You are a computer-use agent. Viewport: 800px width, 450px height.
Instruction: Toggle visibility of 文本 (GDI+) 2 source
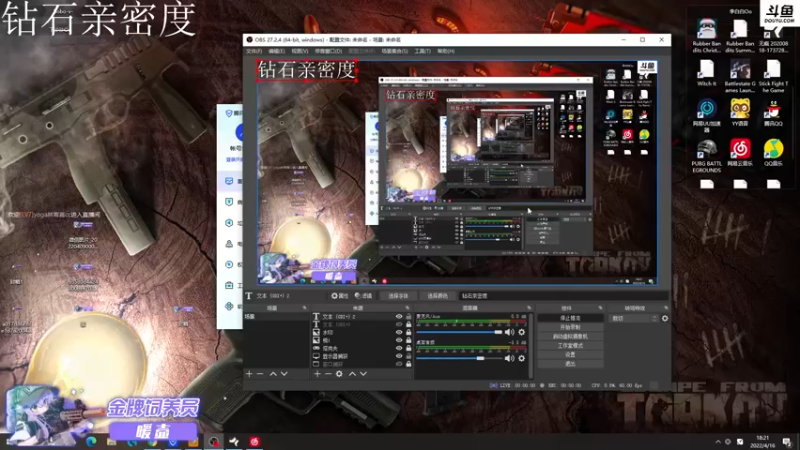(399, 316)
